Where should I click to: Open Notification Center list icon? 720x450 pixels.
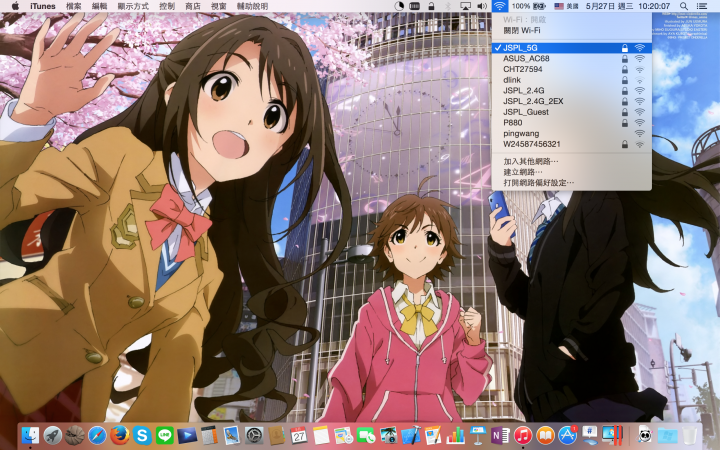click(702, 6)
